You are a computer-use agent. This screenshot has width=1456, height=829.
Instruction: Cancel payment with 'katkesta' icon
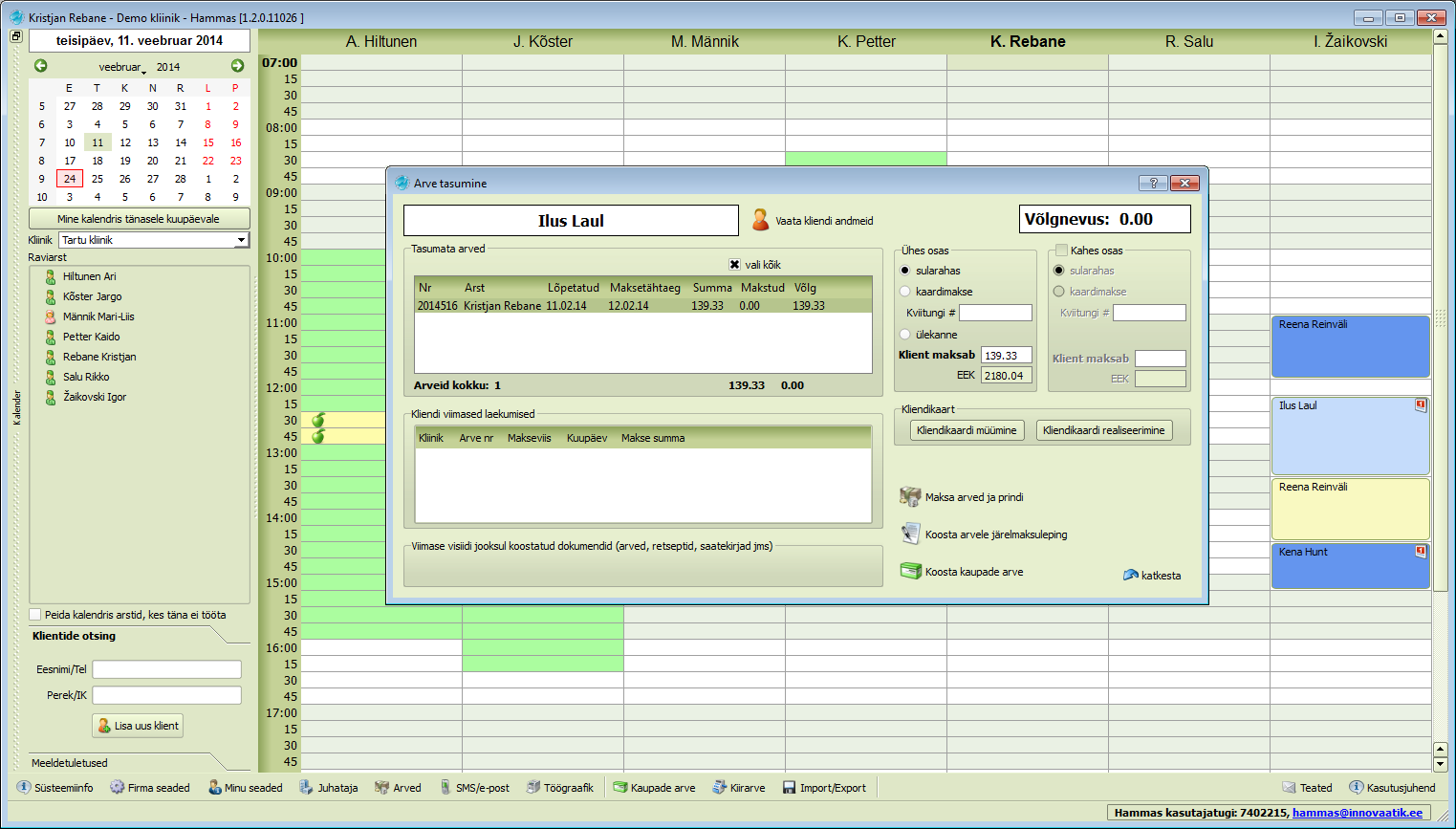point(1131,576)
